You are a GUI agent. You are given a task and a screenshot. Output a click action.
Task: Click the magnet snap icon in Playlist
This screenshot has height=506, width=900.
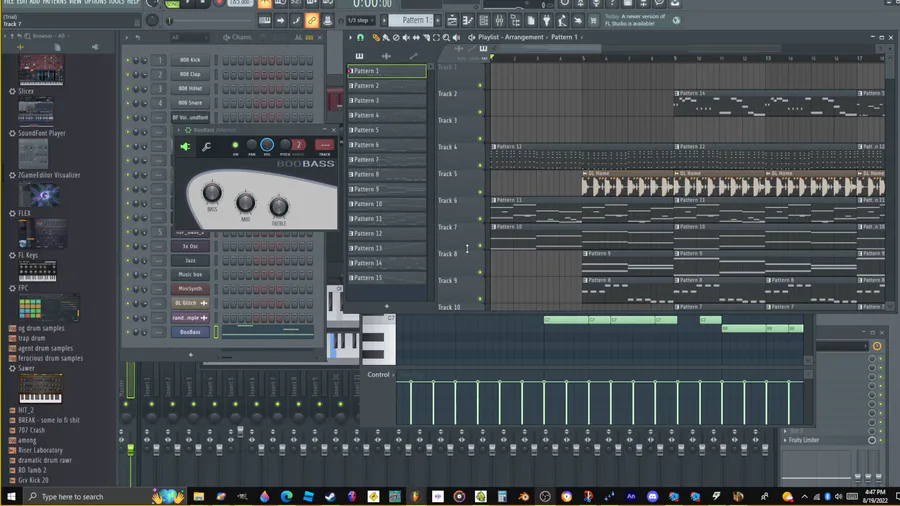tap(360, 37)
